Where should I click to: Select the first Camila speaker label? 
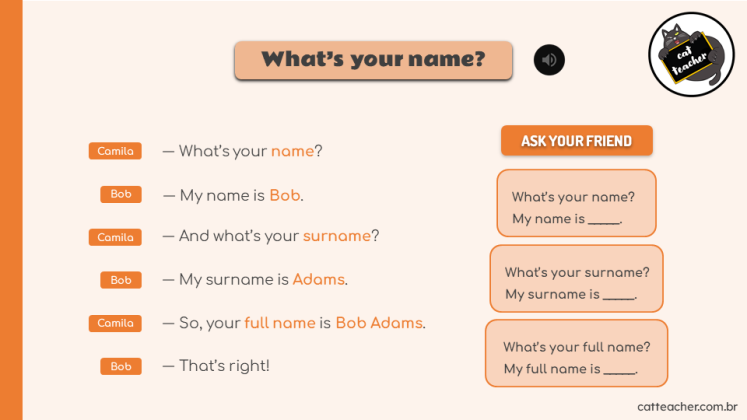pos(115,151)
